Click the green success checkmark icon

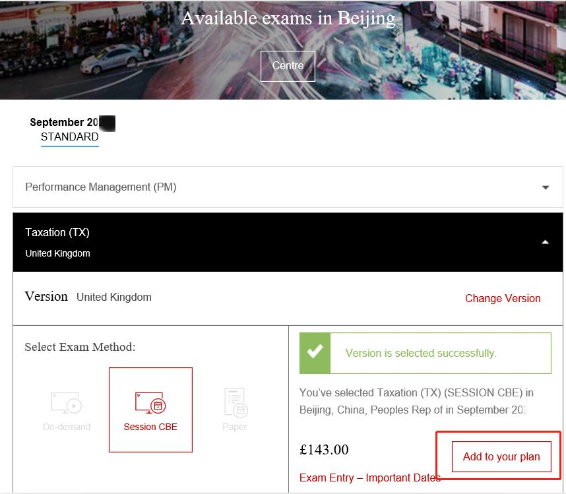[x=315, y=353]
